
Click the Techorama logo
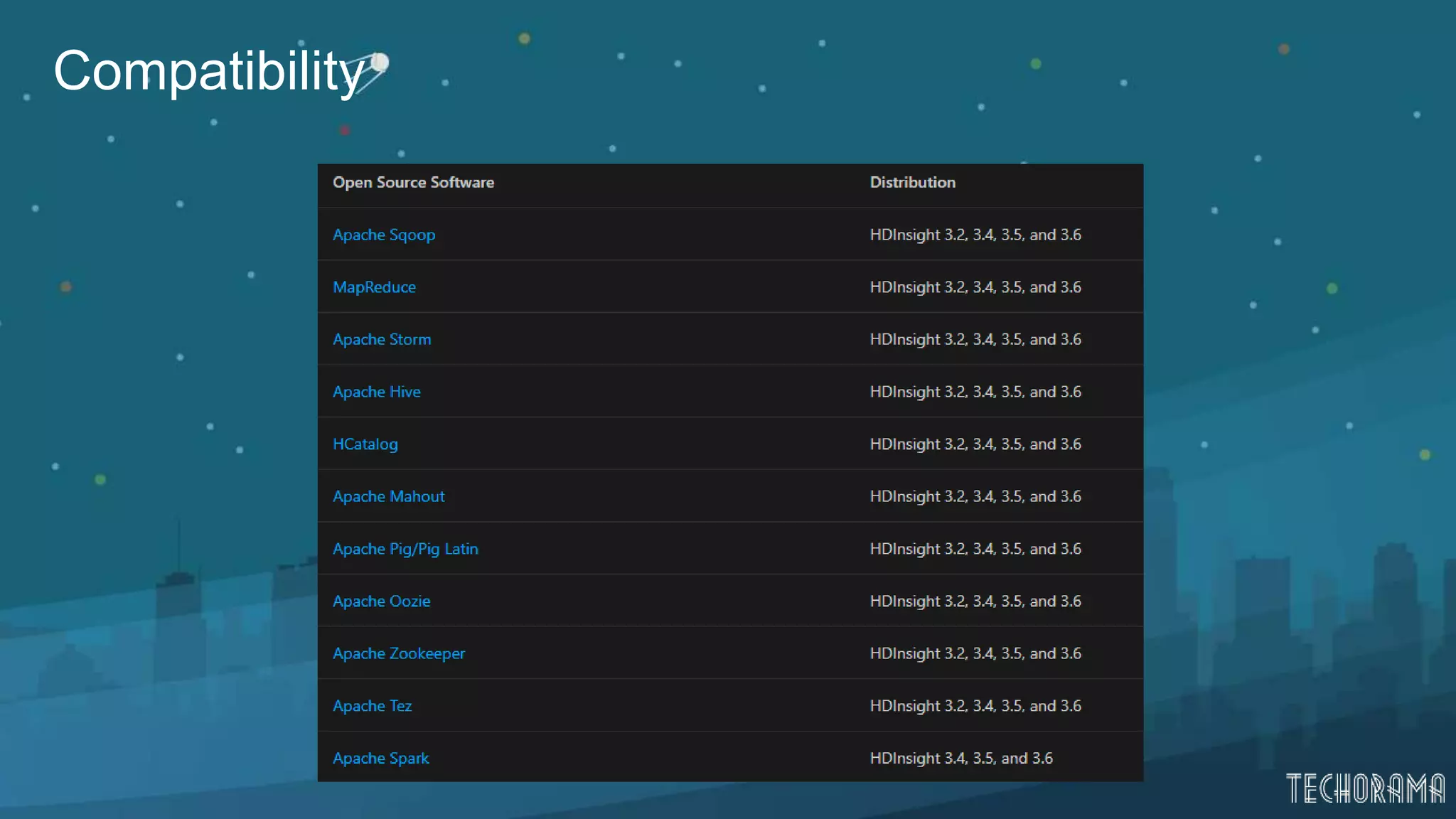pos(1365,788)
